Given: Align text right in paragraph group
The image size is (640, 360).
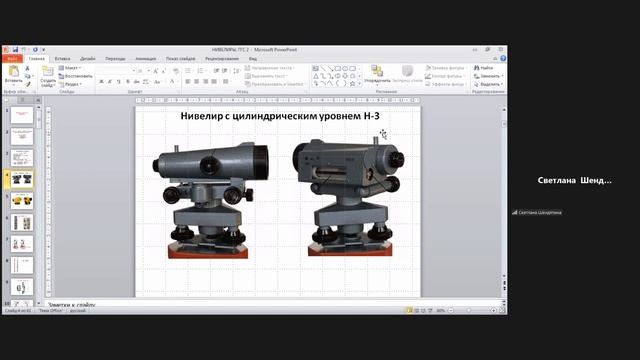Looking at the screenshot, I should point(205,82).
